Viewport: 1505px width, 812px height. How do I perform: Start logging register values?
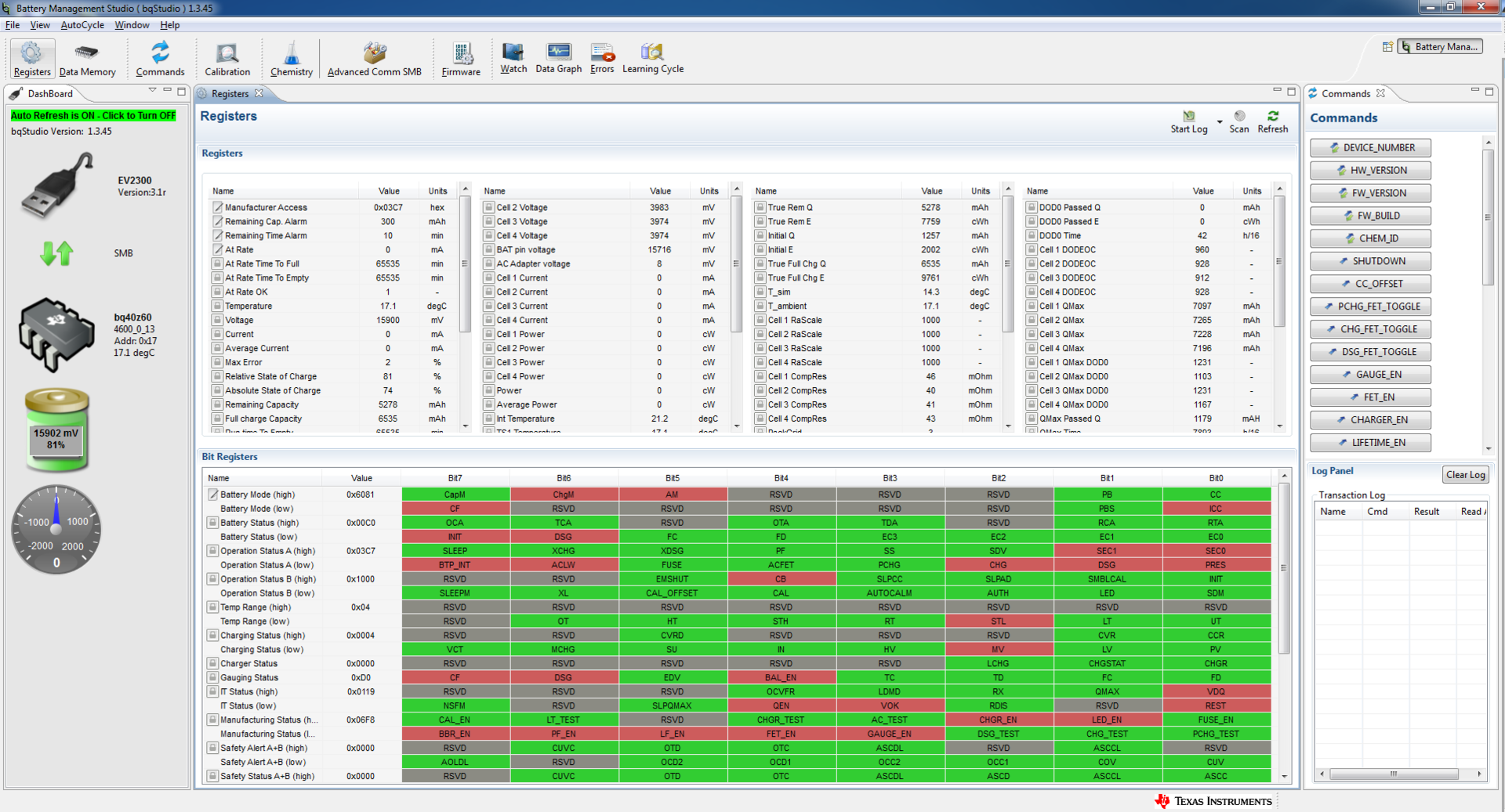1189,121
